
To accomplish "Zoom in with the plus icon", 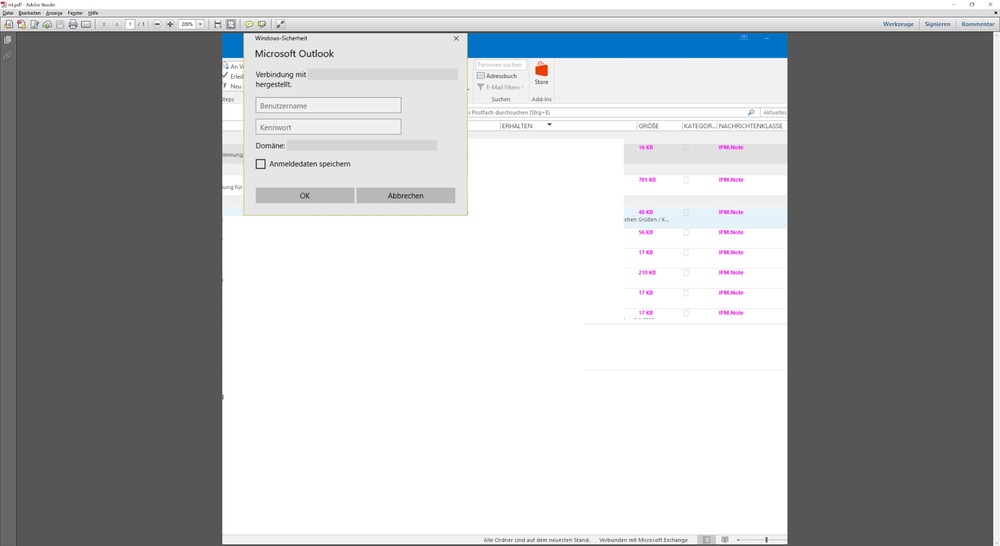I will click(170, 24).
